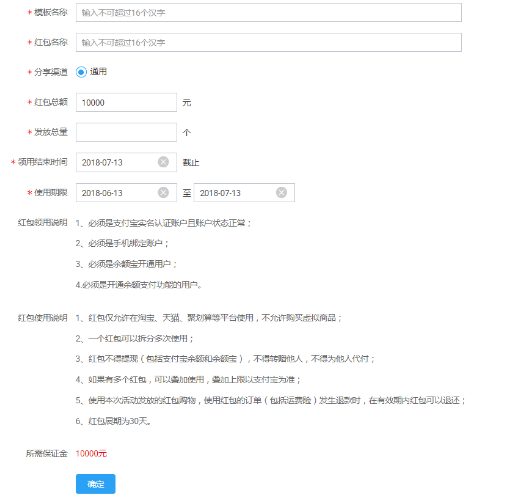Open the 领用结束时间 date picker field

(126, 162)
